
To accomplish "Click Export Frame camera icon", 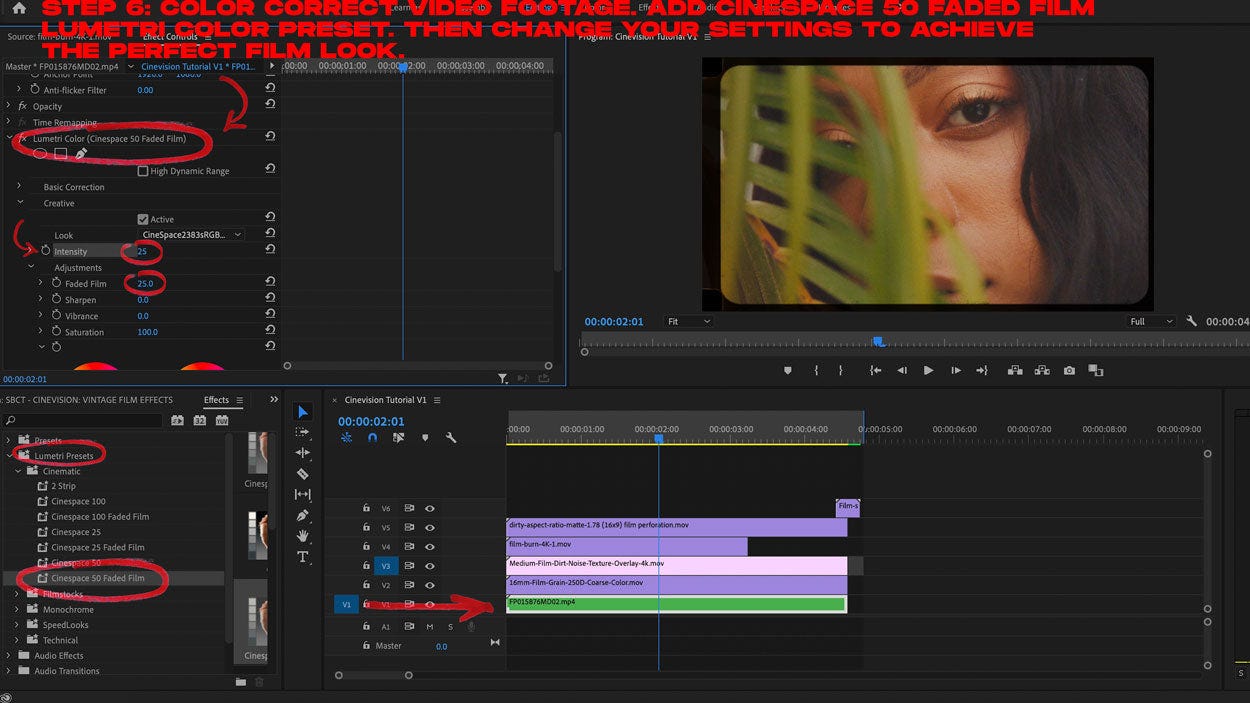I will coord(1069,370).
